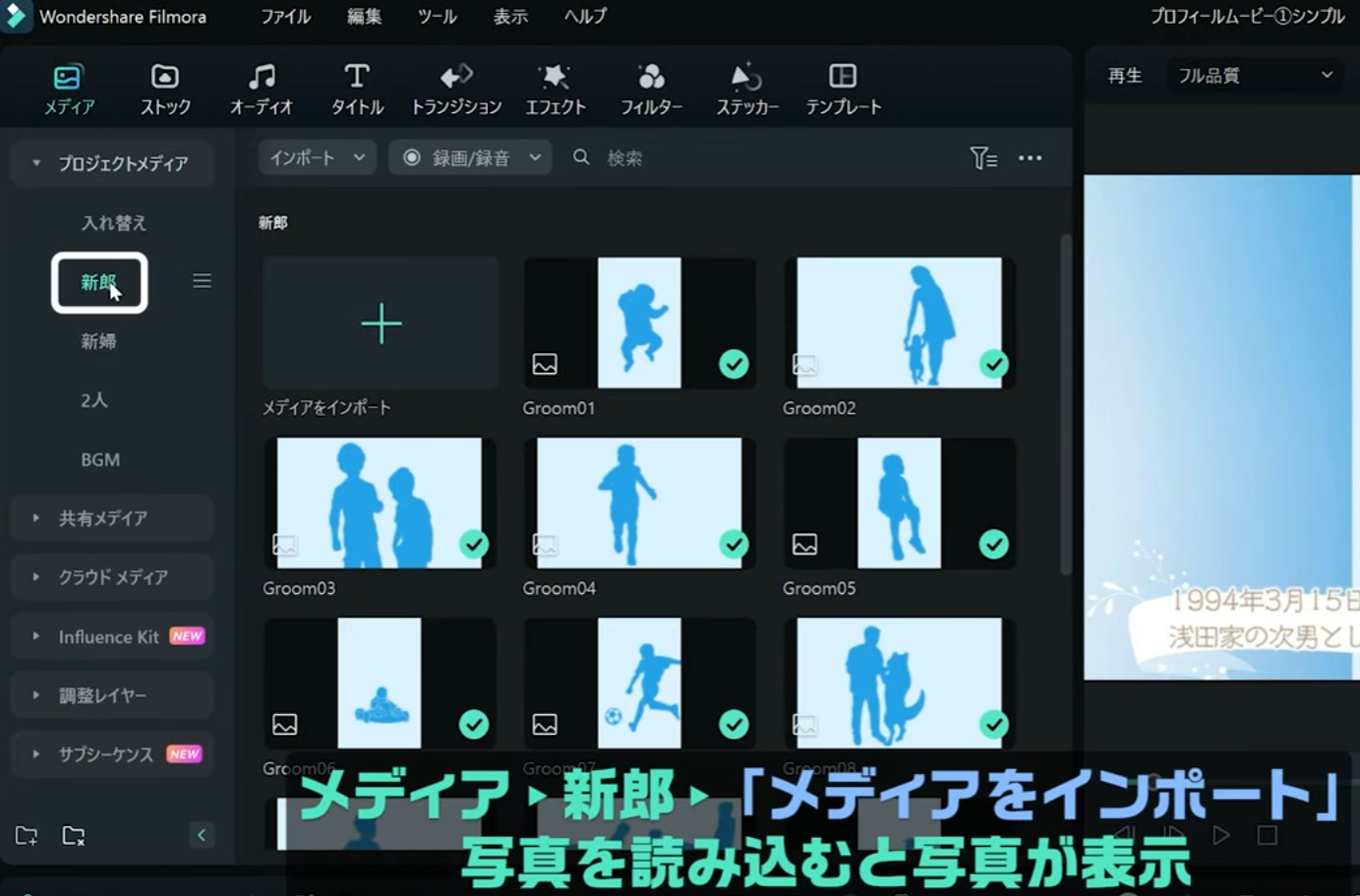Image resolution: width=1360 pixels, height=896 pixels.
Task: Click the check mark on Groom02
Action: pyautogui.click(x=994, y=364)
